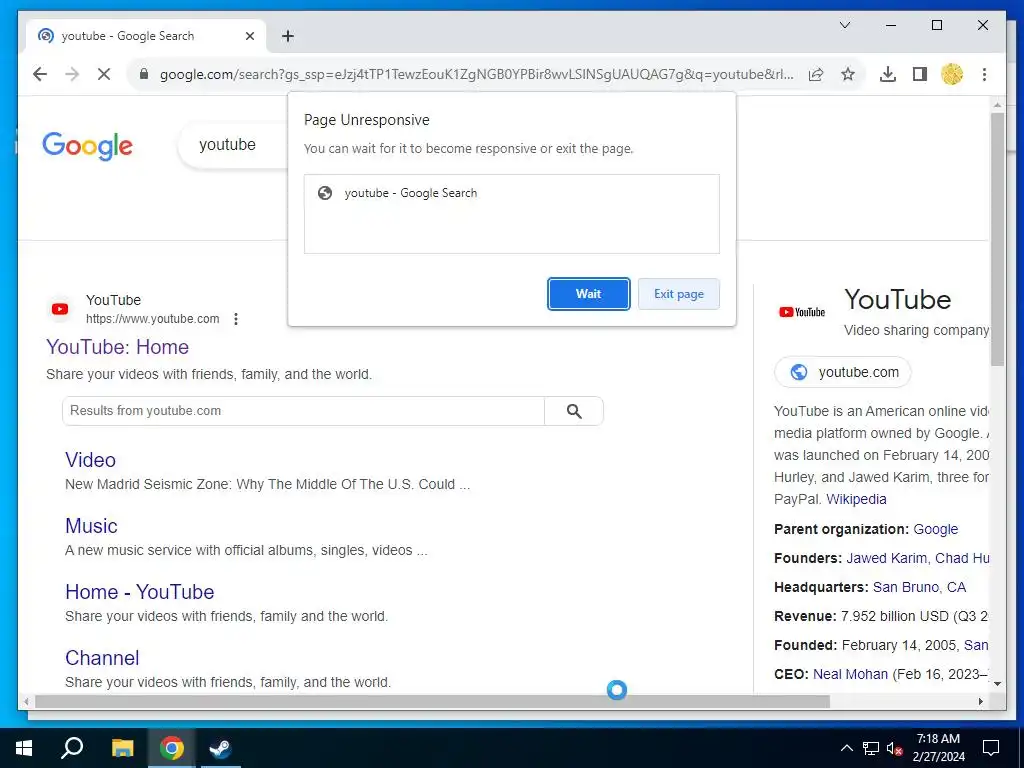Click the Jawed Karim founder link

[x=886, y=558]
